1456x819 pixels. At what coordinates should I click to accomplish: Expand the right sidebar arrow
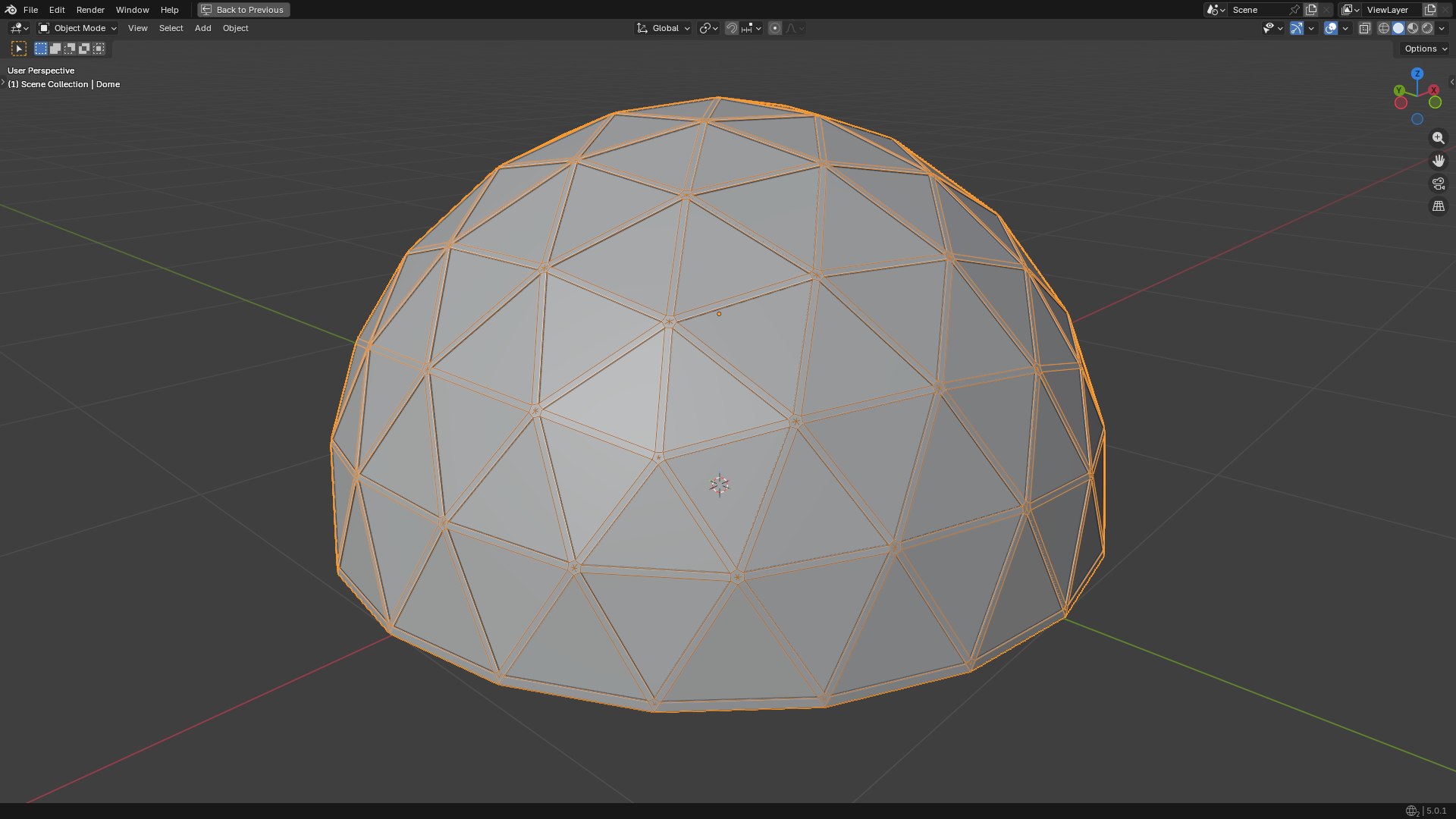pos(1451,82)
